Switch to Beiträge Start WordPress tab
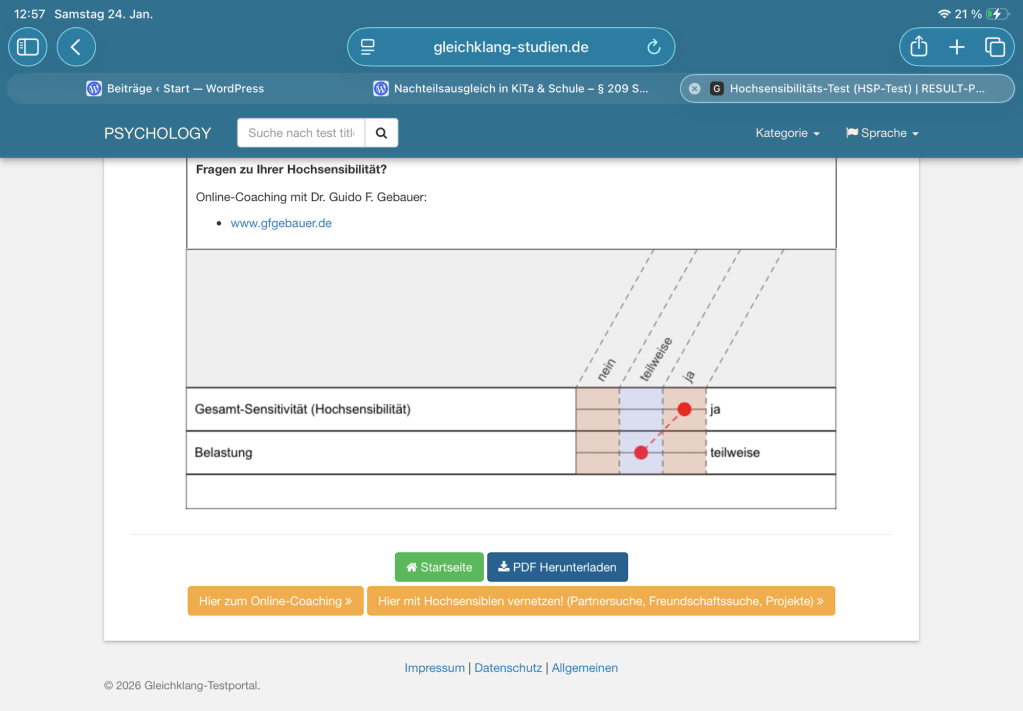1023x711 pixels. click(x=175, y=88)
